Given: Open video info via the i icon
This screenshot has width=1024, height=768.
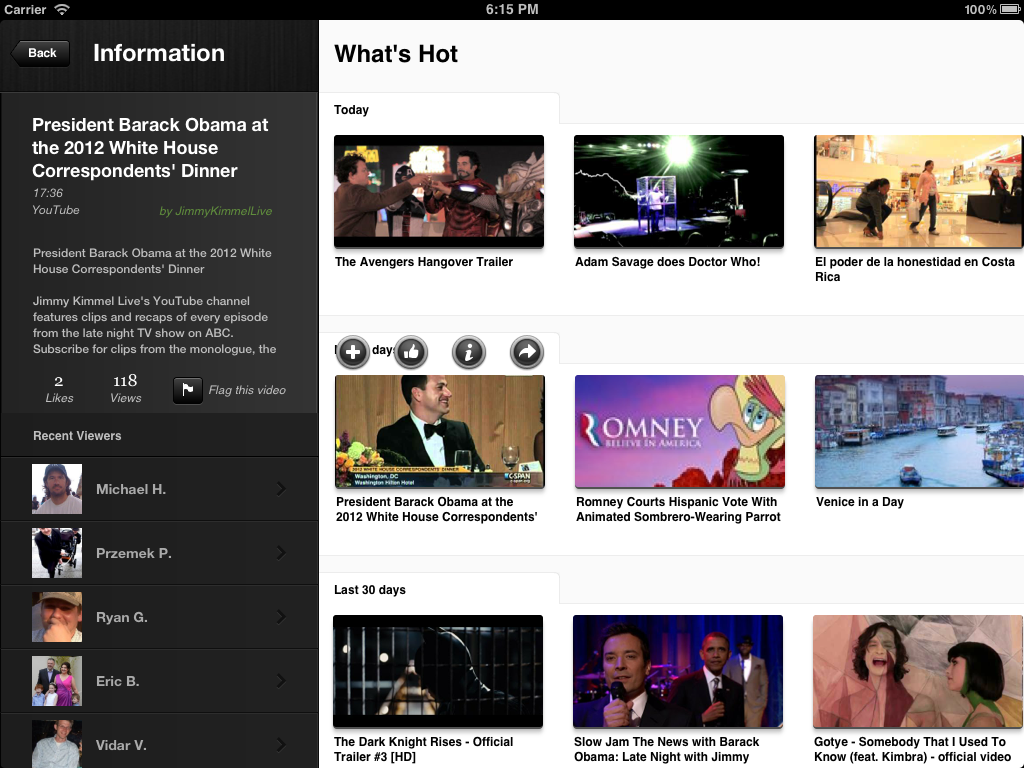Looking at the screenshot, I should (x=468, y=352).
